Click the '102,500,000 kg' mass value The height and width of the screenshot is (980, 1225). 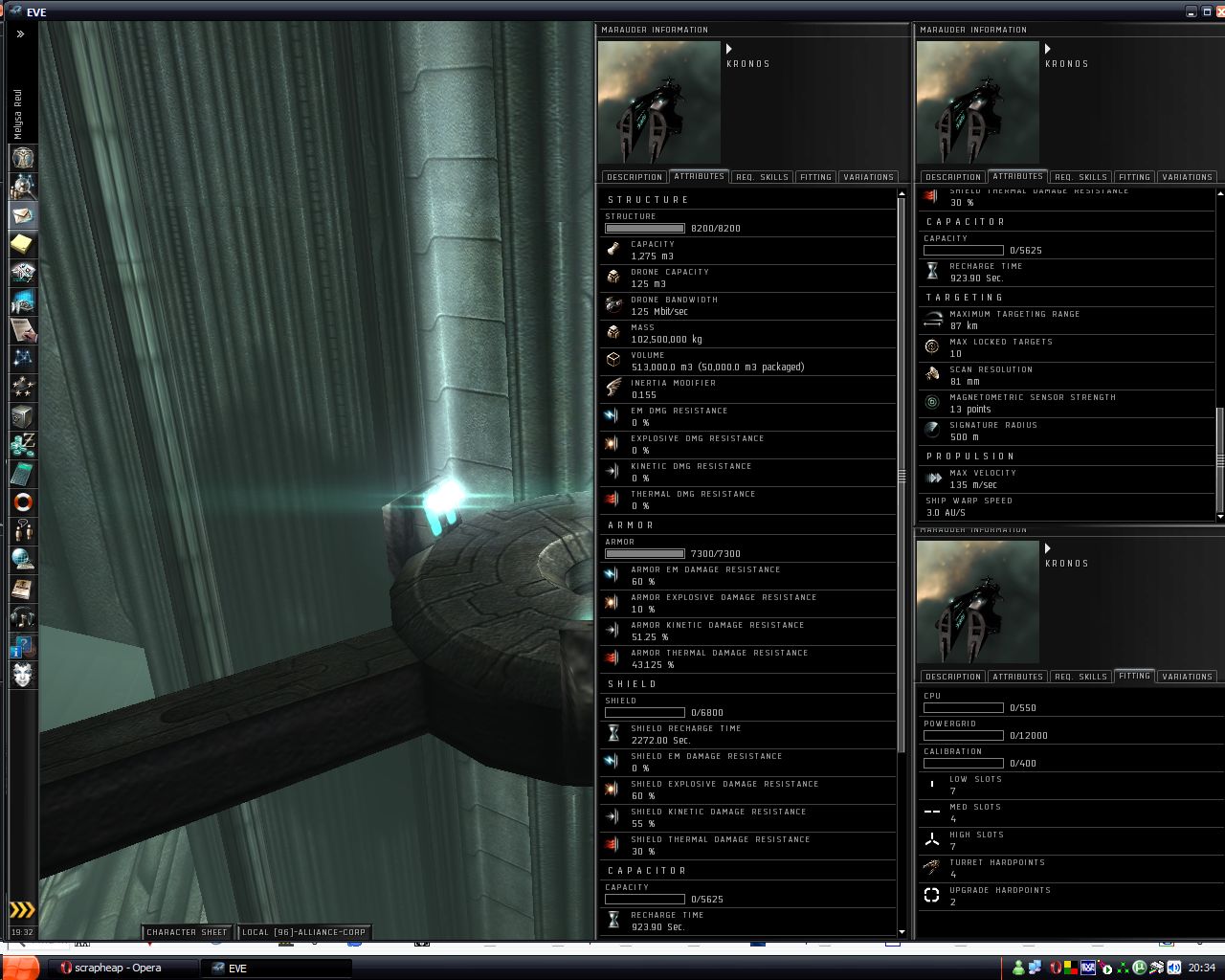coord(667,340)
